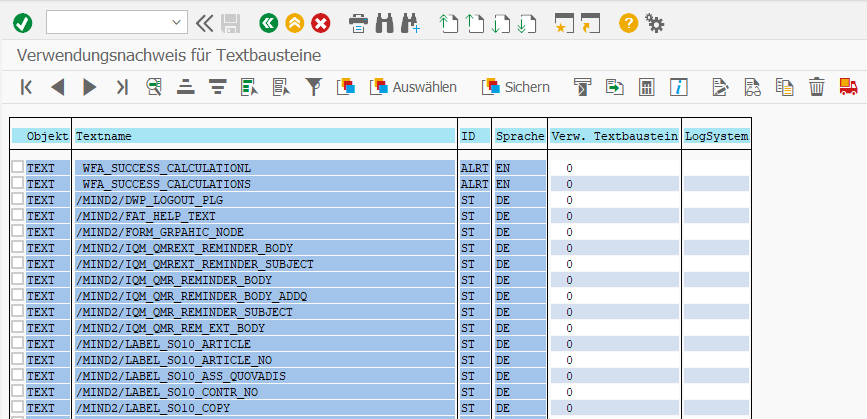
Task: Click the Select All rows icon
Action: [250, 87]
